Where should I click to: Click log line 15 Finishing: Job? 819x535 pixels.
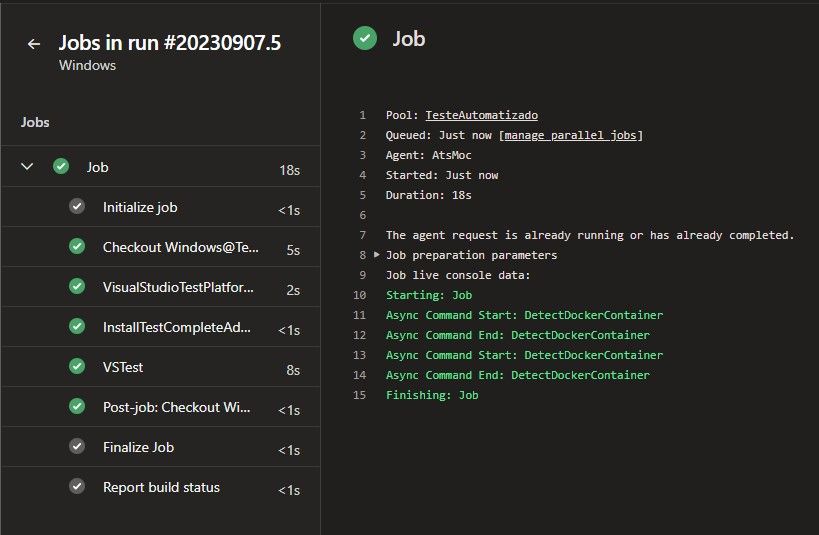pyautogui.click(x=432, y=395)
